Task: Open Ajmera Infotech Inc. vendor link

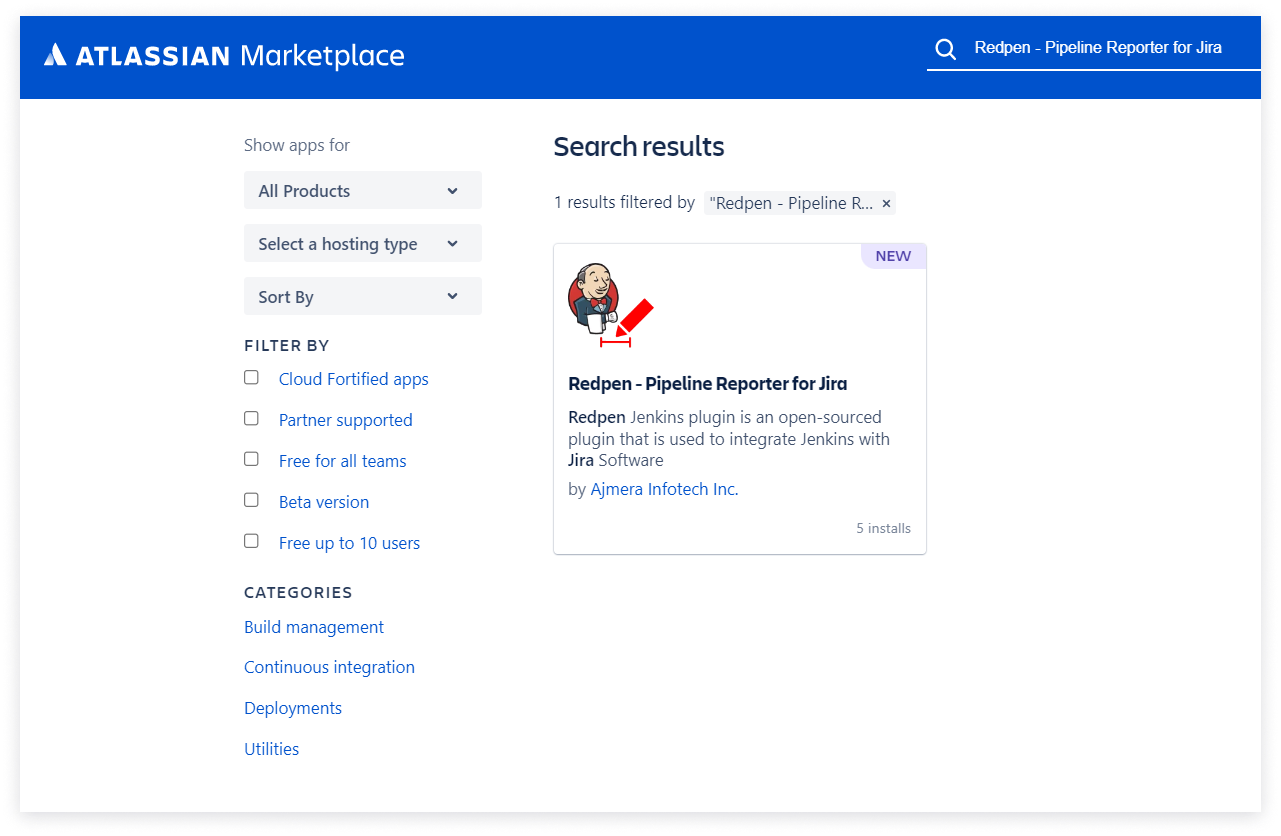Action: coord(664,490)
